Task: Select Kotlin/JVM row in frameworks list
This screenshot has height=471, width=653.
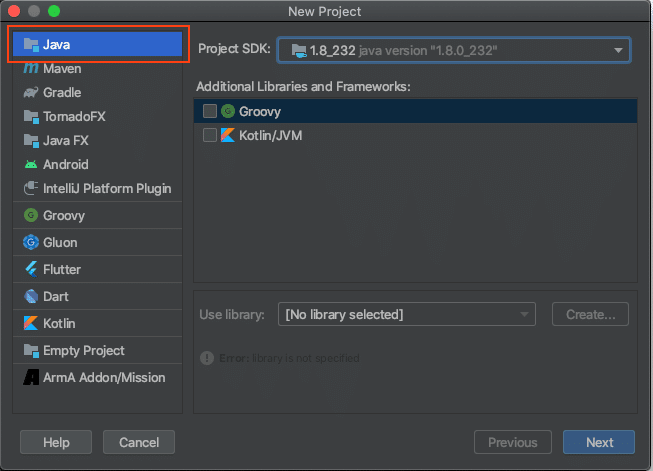Action: pos(415,135)
